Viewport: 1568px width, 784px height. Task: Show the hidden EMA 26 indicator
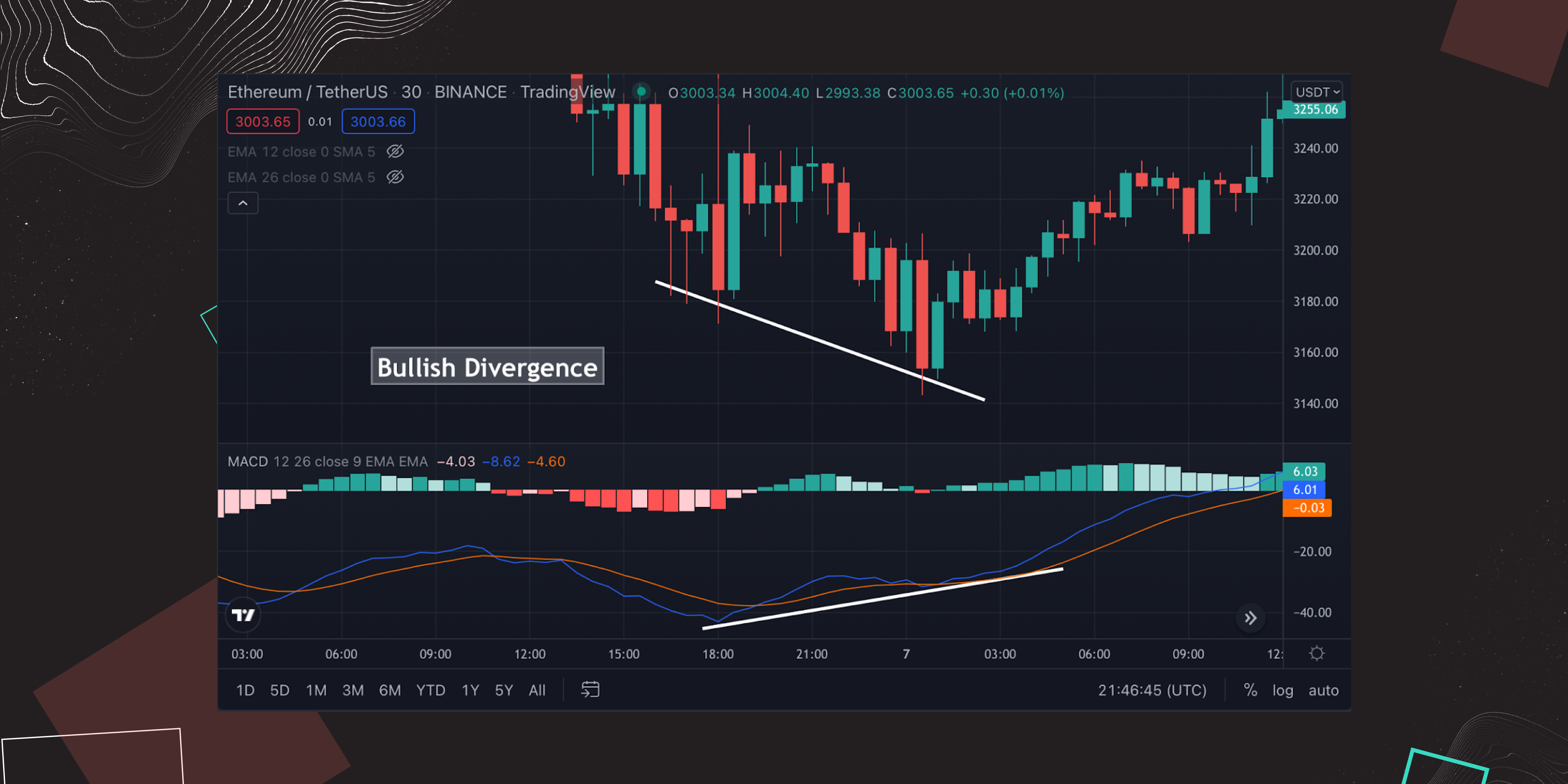click(x=395, y=177)
